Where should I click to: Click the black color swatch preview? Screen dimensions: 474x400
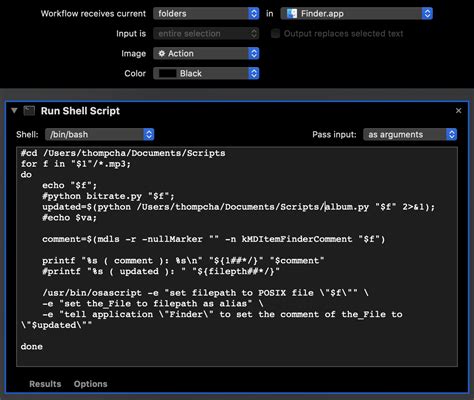167,74
